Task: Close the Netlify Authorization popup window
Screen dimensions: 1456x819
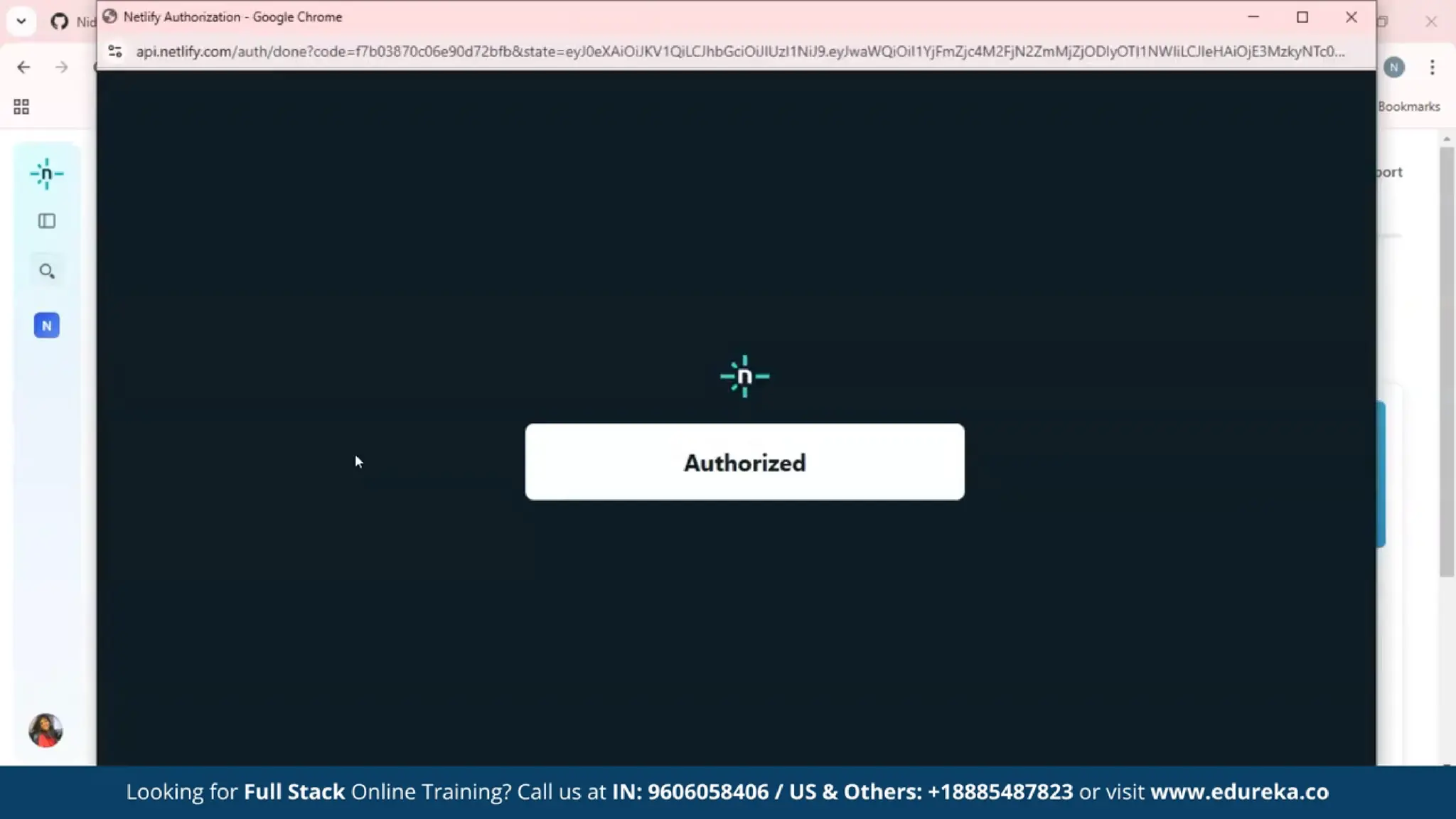Action: click(x=1351, y=17)
